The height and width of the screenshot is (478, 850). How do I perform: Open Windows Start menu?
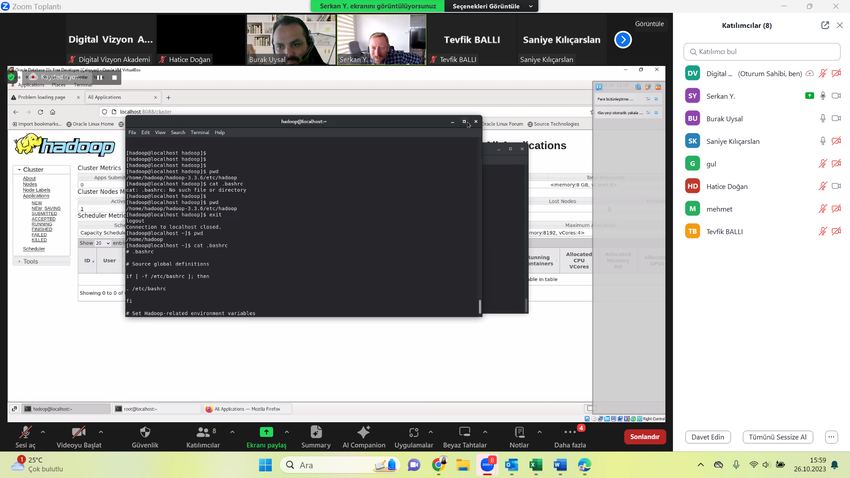point(266,465)
